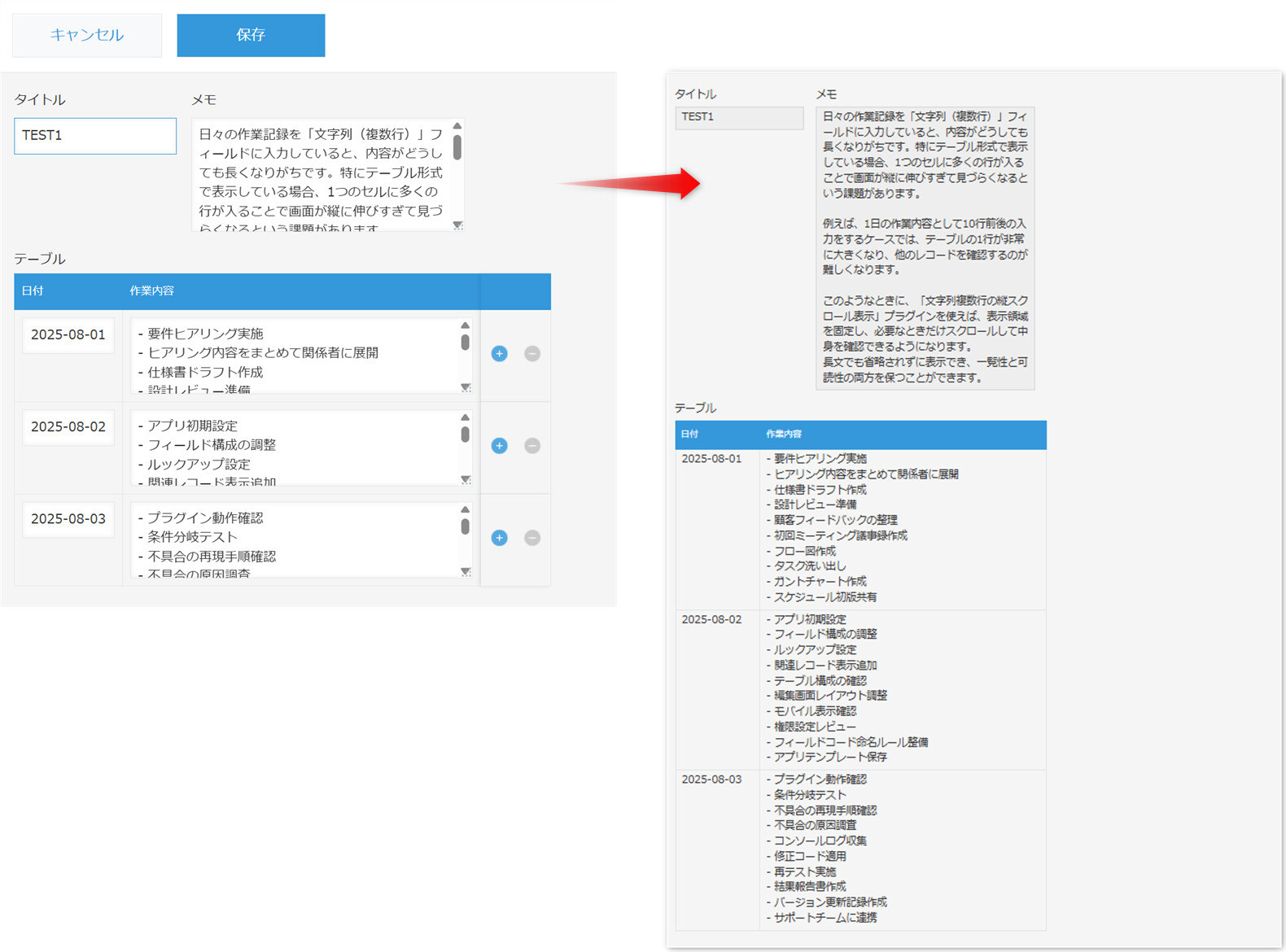Viewport: 1286px width, 952px height.
Task: Focus the タイトル input containing TEST1
Action: (x=95, y=136)
